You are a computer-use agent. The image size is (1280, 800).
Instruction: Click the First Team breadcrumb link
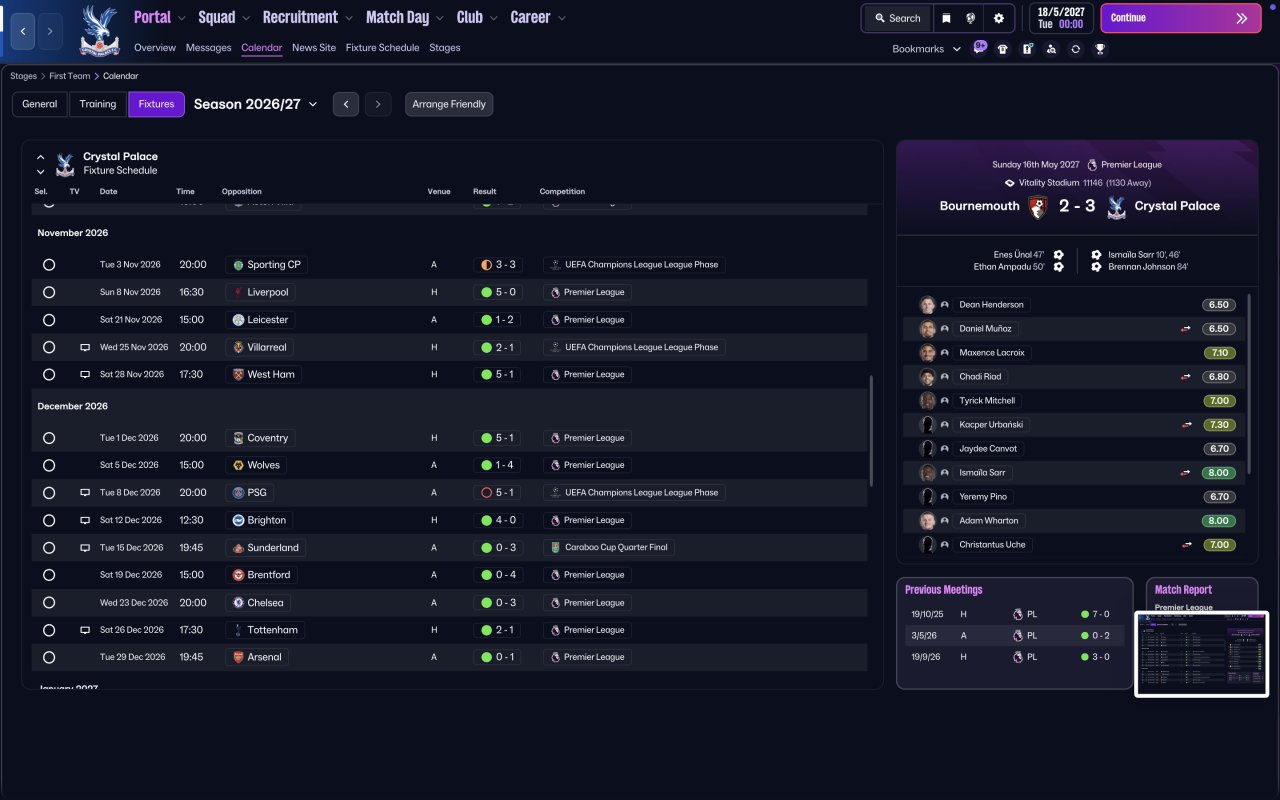pos(70,76)
